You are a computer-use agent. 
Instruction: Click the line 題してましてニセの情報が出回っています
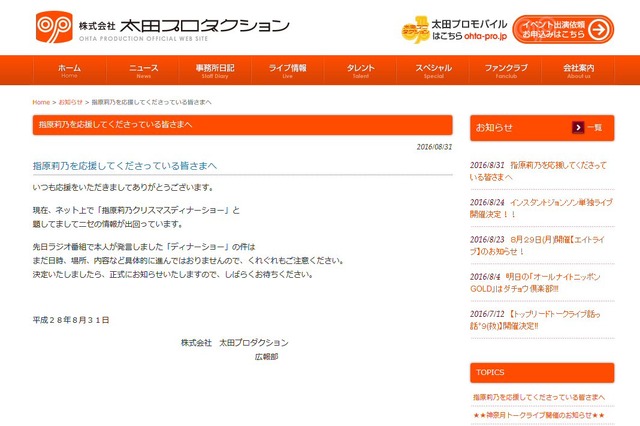108,224
